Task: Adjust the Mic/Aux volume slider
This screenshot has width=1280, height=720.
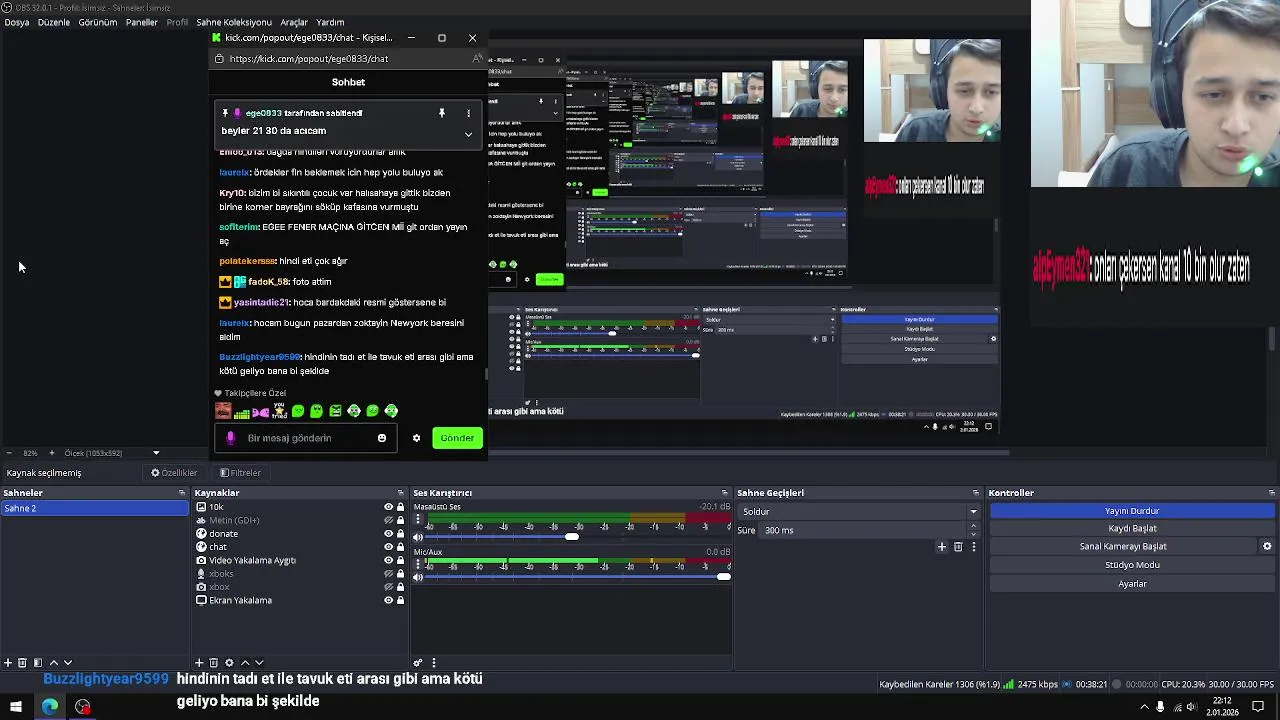Action: (724, 577)
